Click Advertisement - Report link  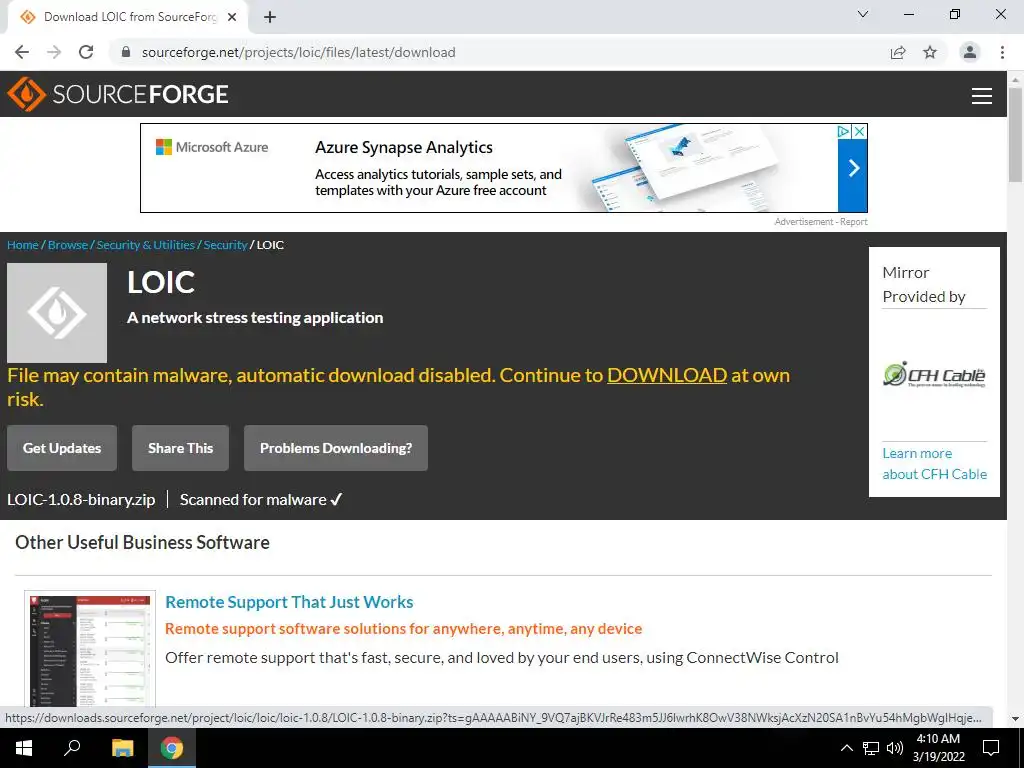click(x=821, y=222)
